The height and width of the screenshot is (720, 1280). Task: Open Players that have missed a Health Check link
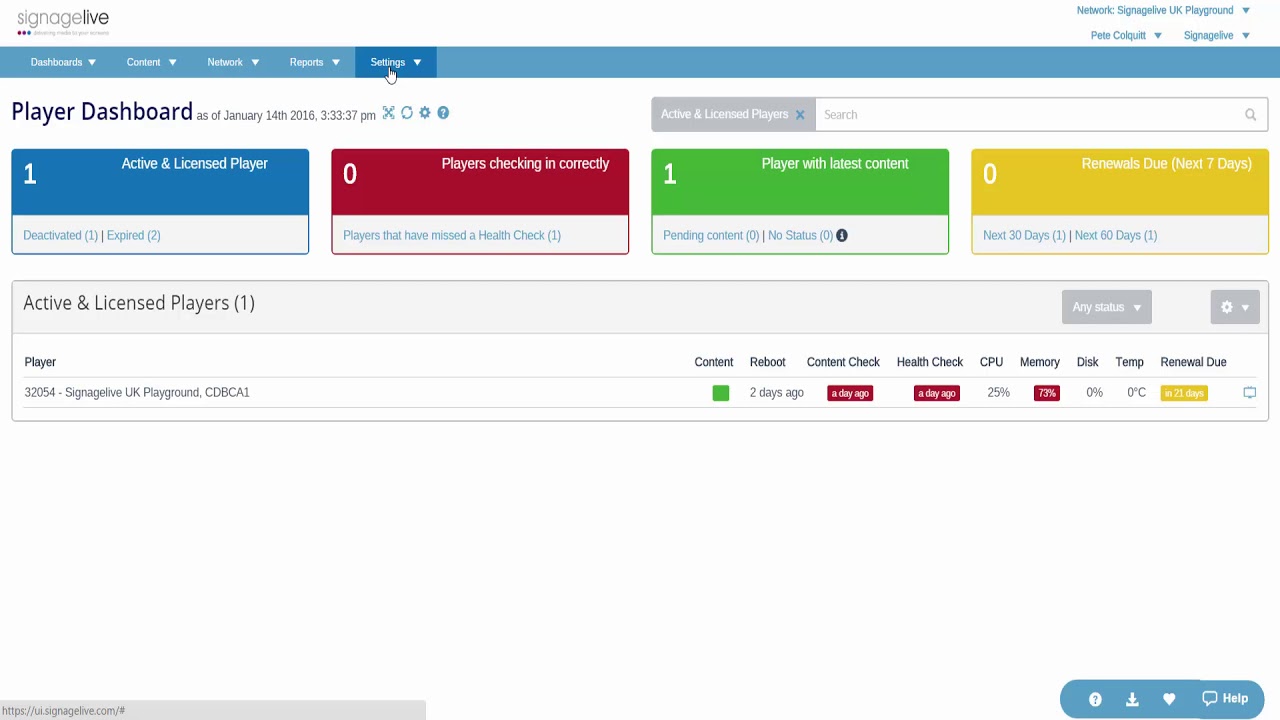coord(452,235)
